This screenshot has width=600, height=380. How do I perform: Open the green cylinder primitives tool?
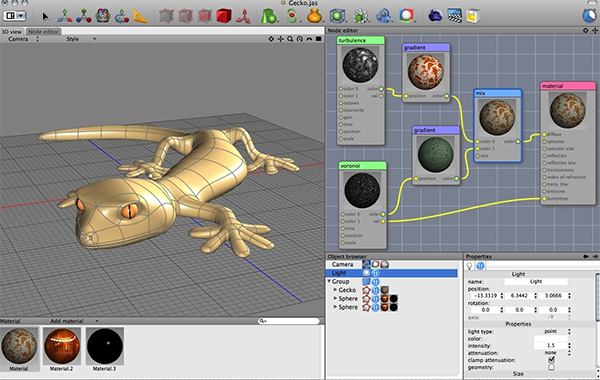coord(269,16)
